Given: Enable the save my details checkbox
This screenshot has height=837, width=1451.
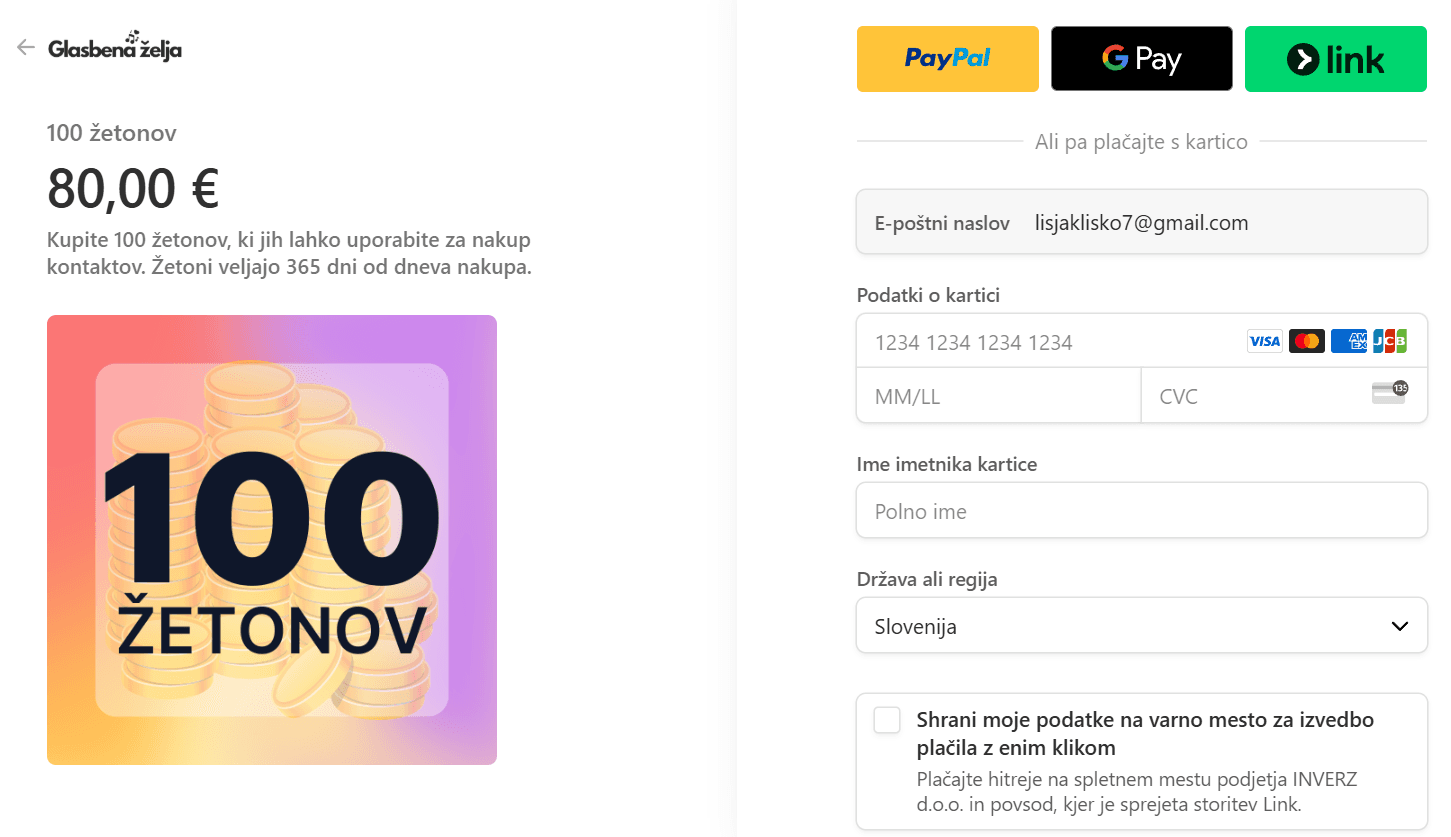Looking at the screenshot, I should tap(887, 720).
